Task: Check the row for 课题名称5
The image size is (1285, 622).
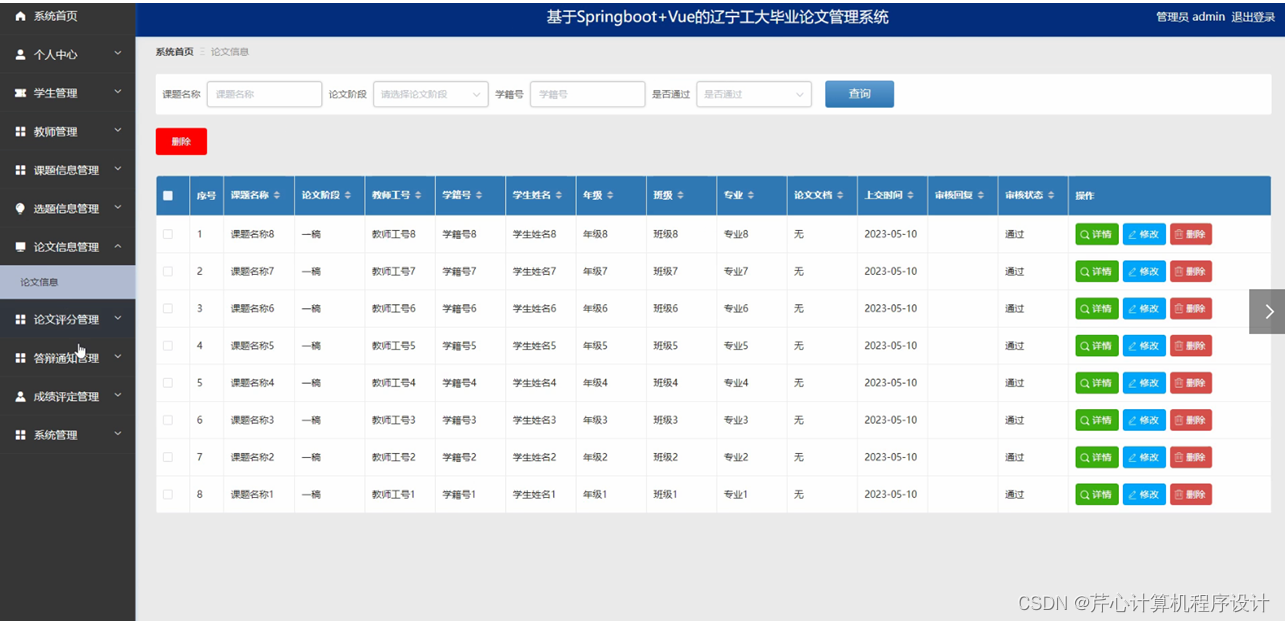Action: click(x=168, y=345)
